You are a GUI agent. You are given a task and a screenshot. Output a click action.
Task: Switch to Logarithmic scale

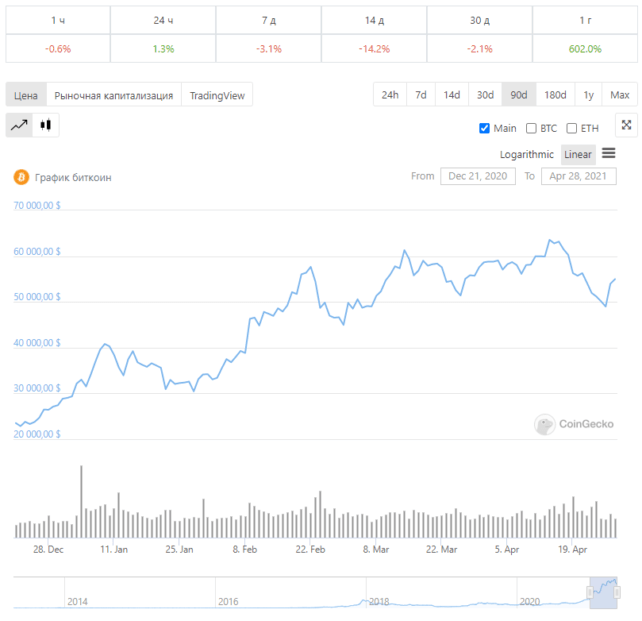(x=527, y=154)
